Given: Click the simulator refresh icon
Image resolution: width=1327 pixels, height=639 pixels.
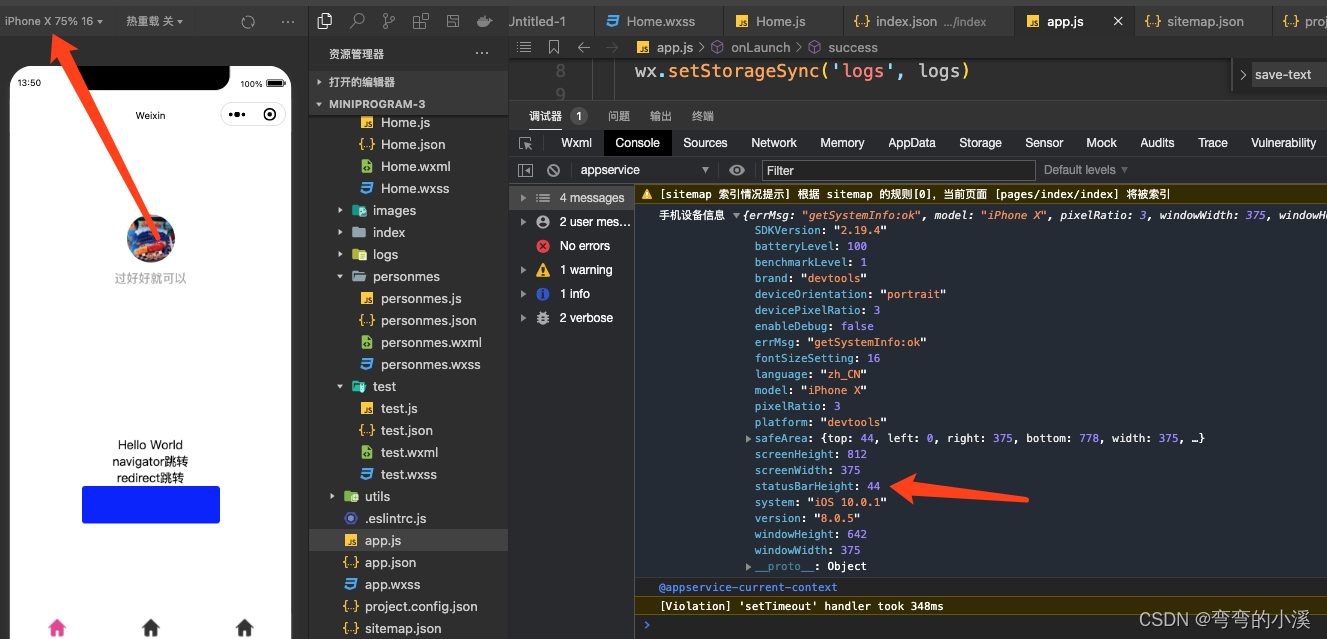Looking at the screenshot, I should tap(248, 21).
